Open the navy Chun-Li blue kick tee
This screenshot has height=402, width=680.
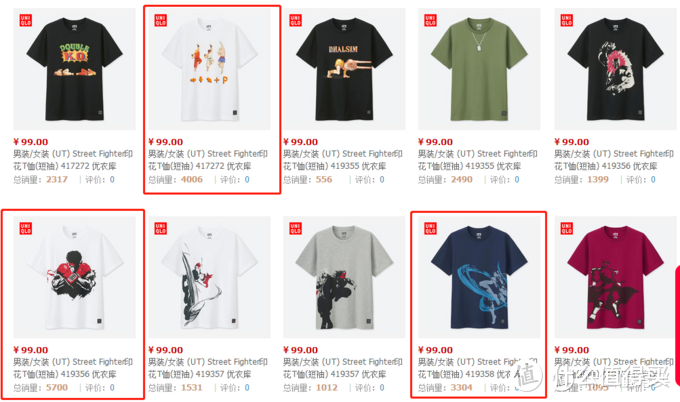point(479,277)
